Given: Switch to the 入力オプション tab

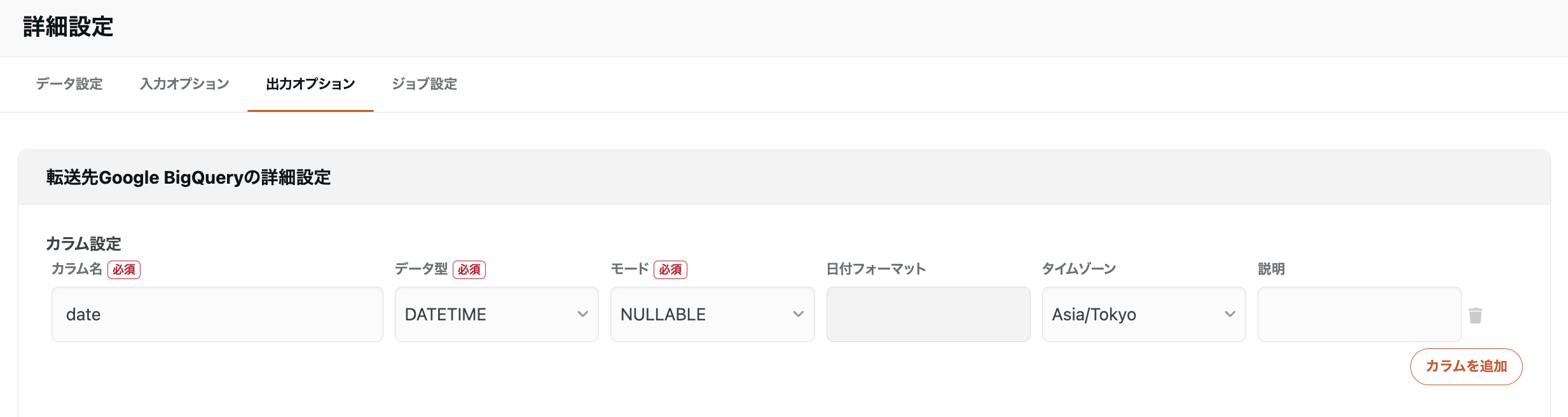Looking at the screenshot, I should pos(184,84).
